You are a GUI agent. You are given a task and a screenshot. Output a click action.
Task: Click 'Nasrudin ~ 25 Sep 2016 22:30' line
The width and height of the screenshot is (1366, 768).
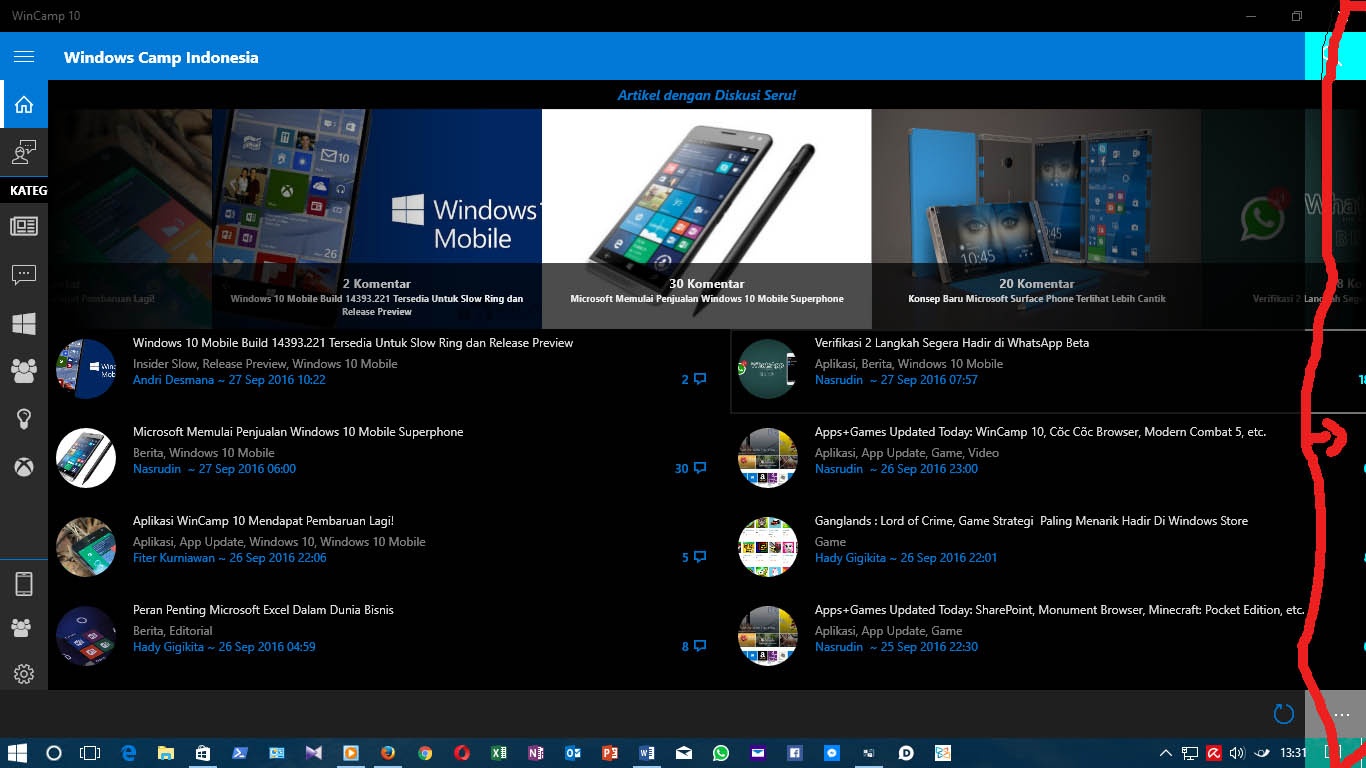point(896,647)
